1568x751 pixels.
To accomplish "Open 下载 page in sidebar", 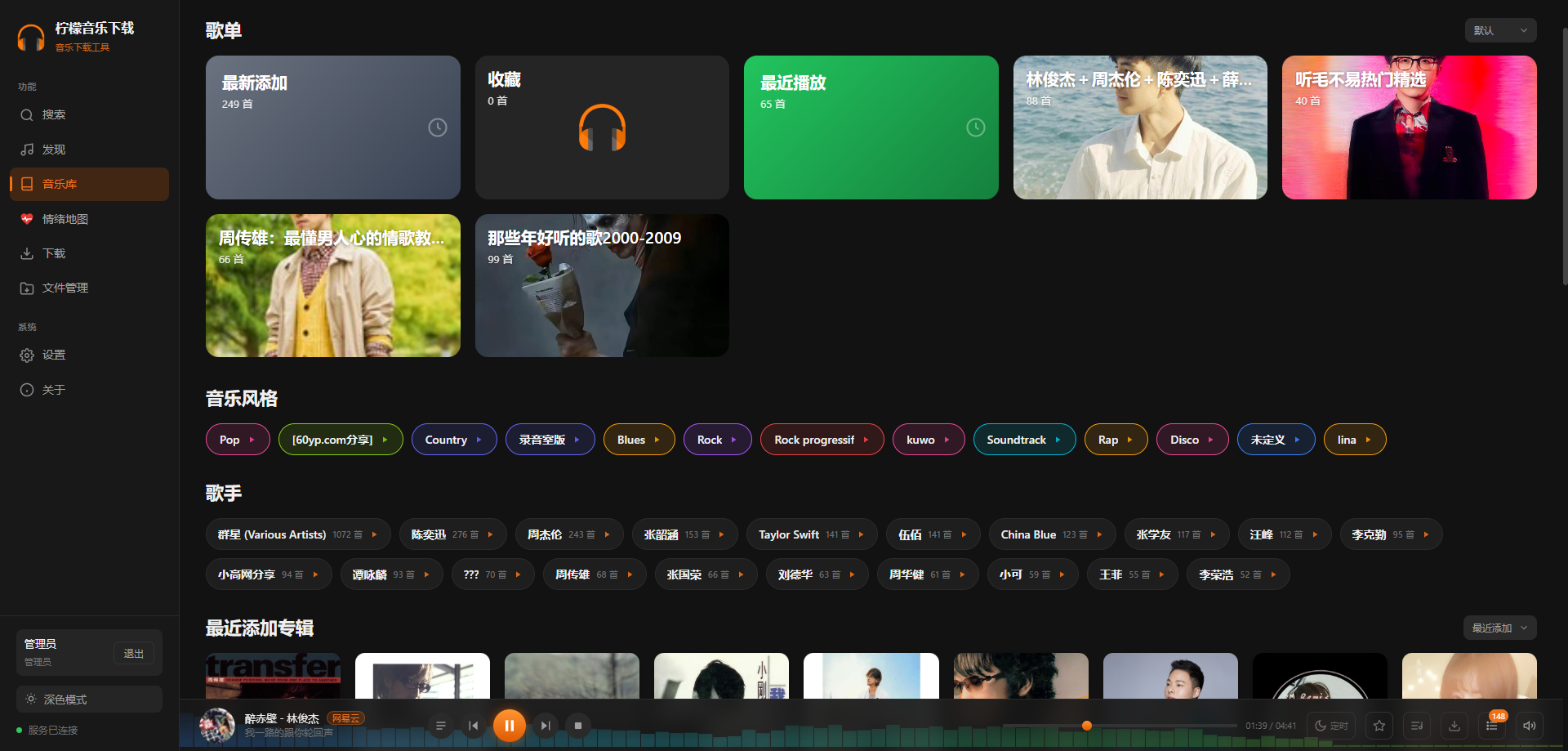I will pyautogui.click(x=89, y=253).
